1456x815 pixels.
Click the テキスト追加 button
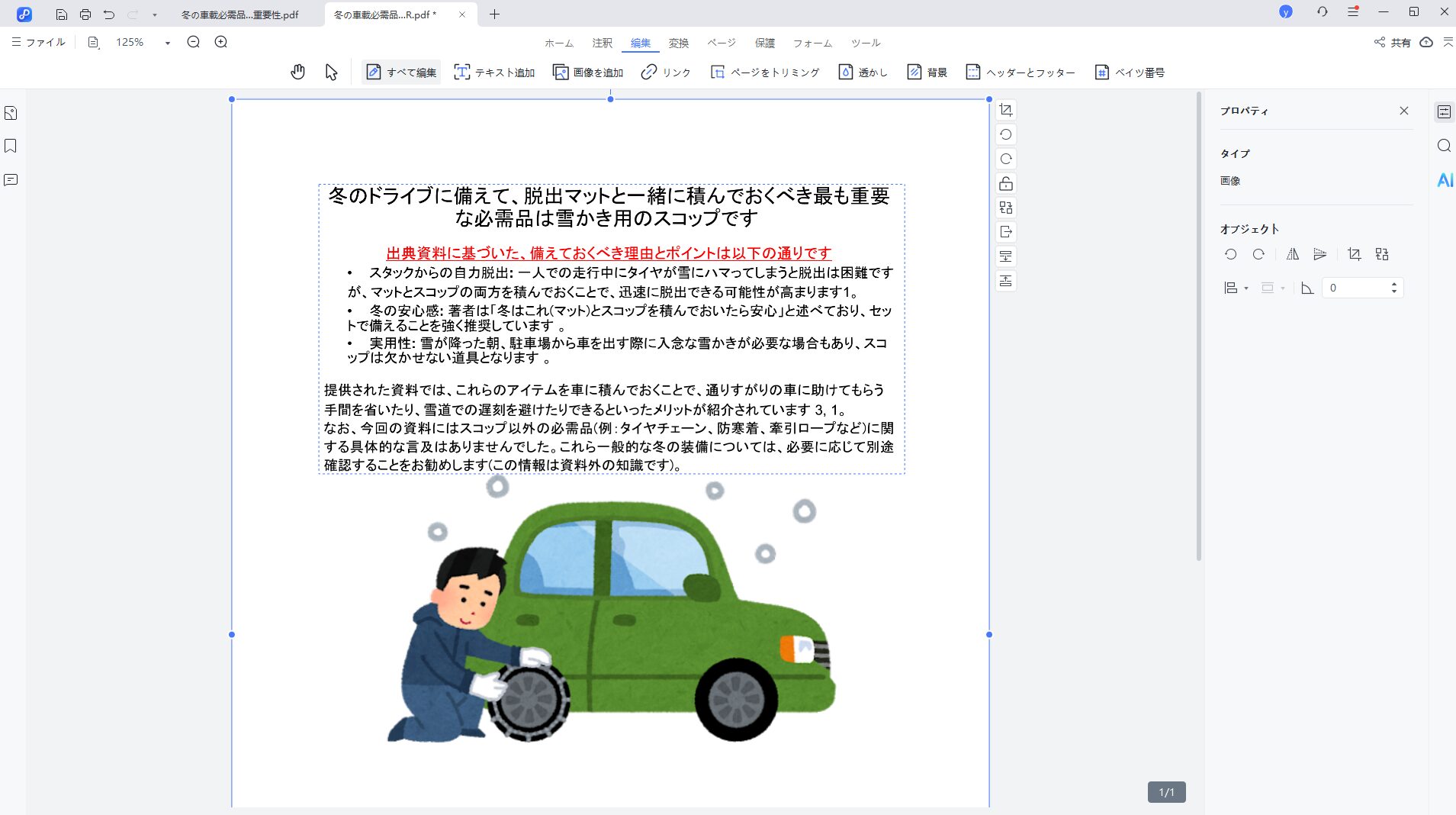(494, 72)
